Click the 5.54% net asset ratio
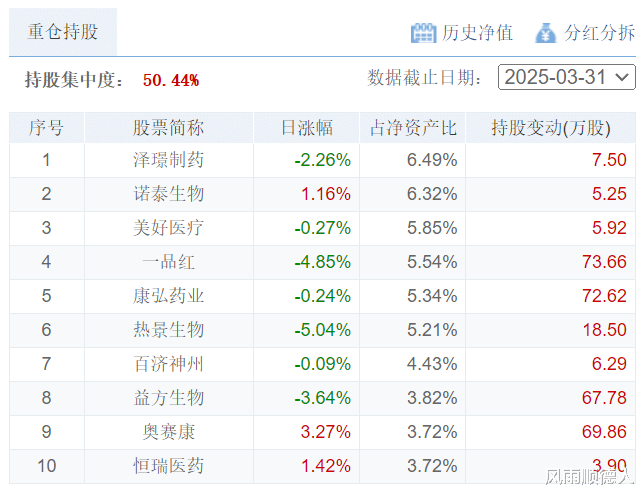644x498 pixels. click(x=432, y=262)
